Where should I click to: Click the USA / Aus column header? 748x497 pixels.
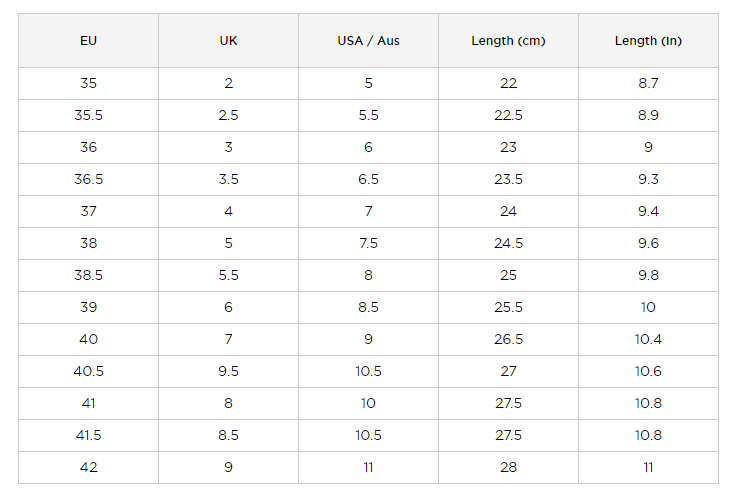click(x=368, y=41)
